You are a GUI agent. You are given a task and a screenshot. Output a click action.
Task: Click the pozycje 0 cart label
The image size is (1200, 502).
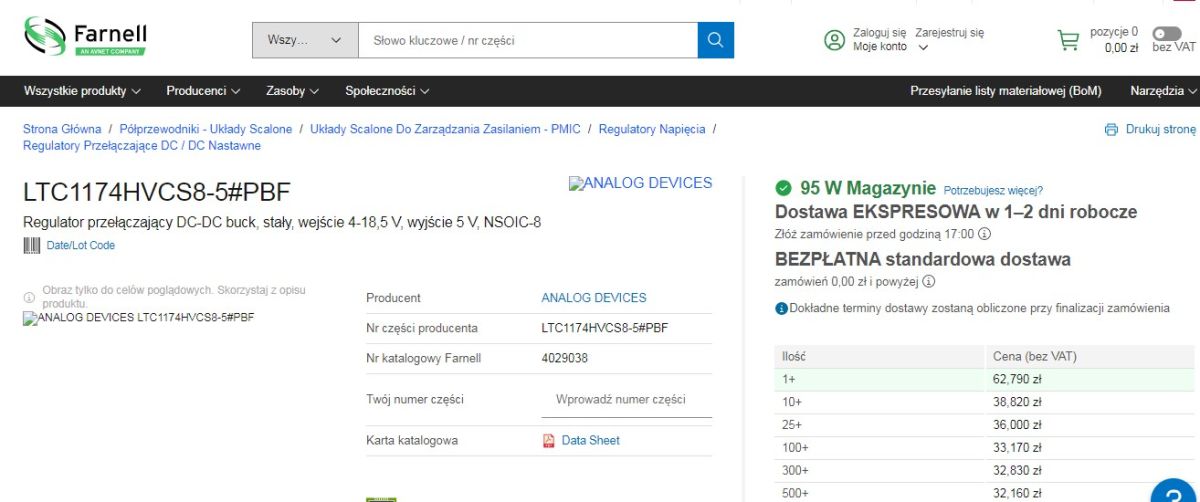[1114, 32]
